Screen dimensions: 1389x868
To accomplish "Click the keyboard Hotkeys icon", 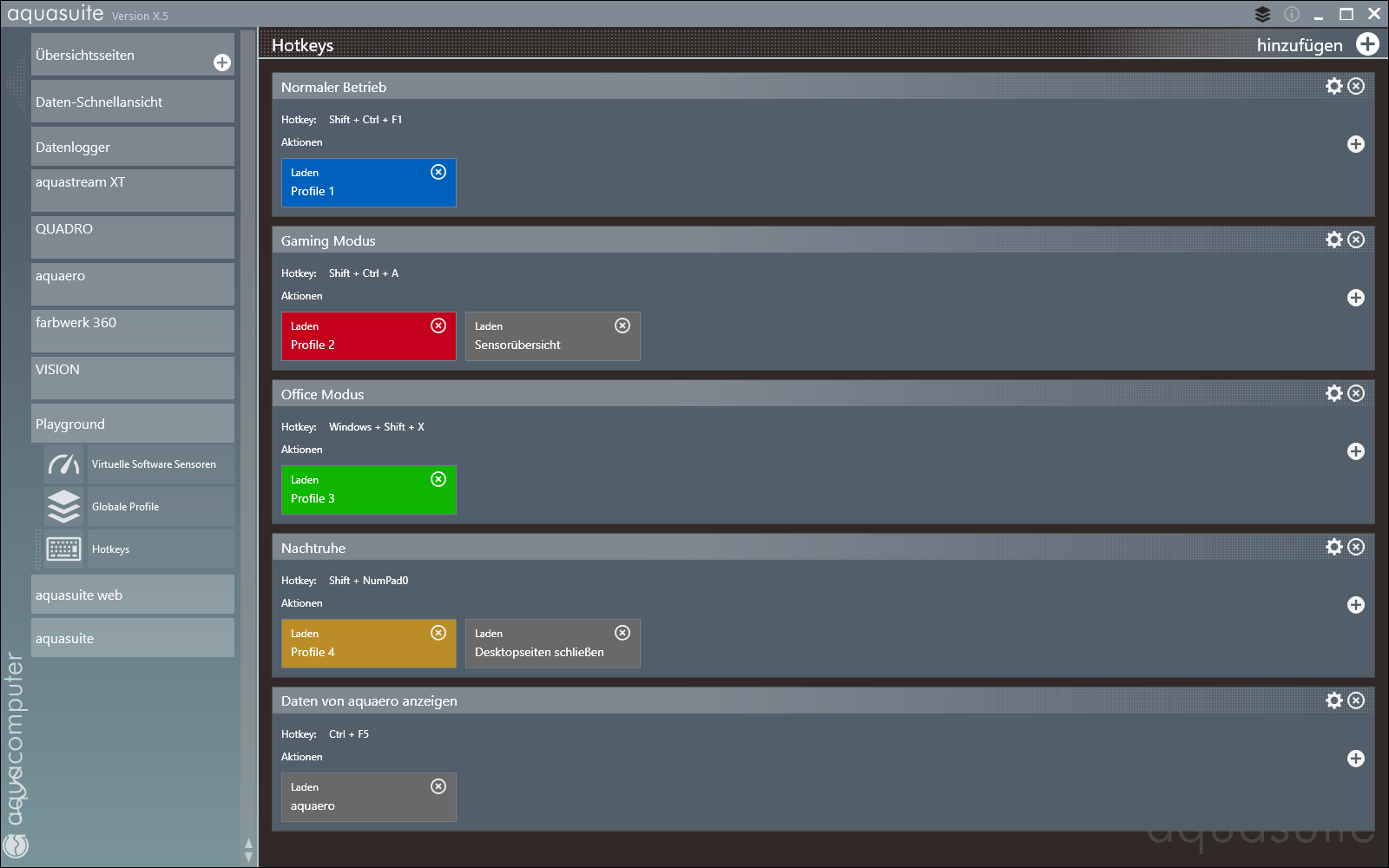I will tap(64, 549).
